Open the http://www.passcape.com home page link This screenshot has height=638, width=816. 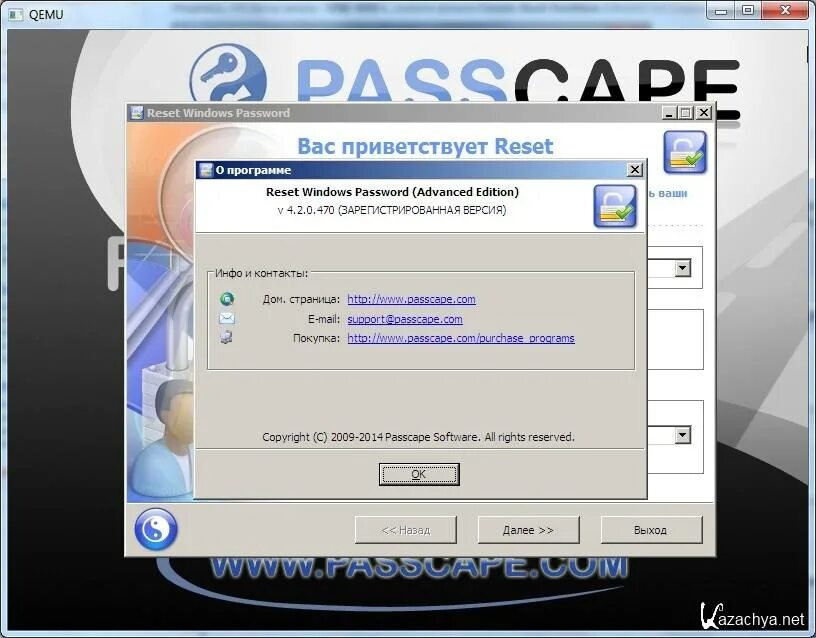411,299
